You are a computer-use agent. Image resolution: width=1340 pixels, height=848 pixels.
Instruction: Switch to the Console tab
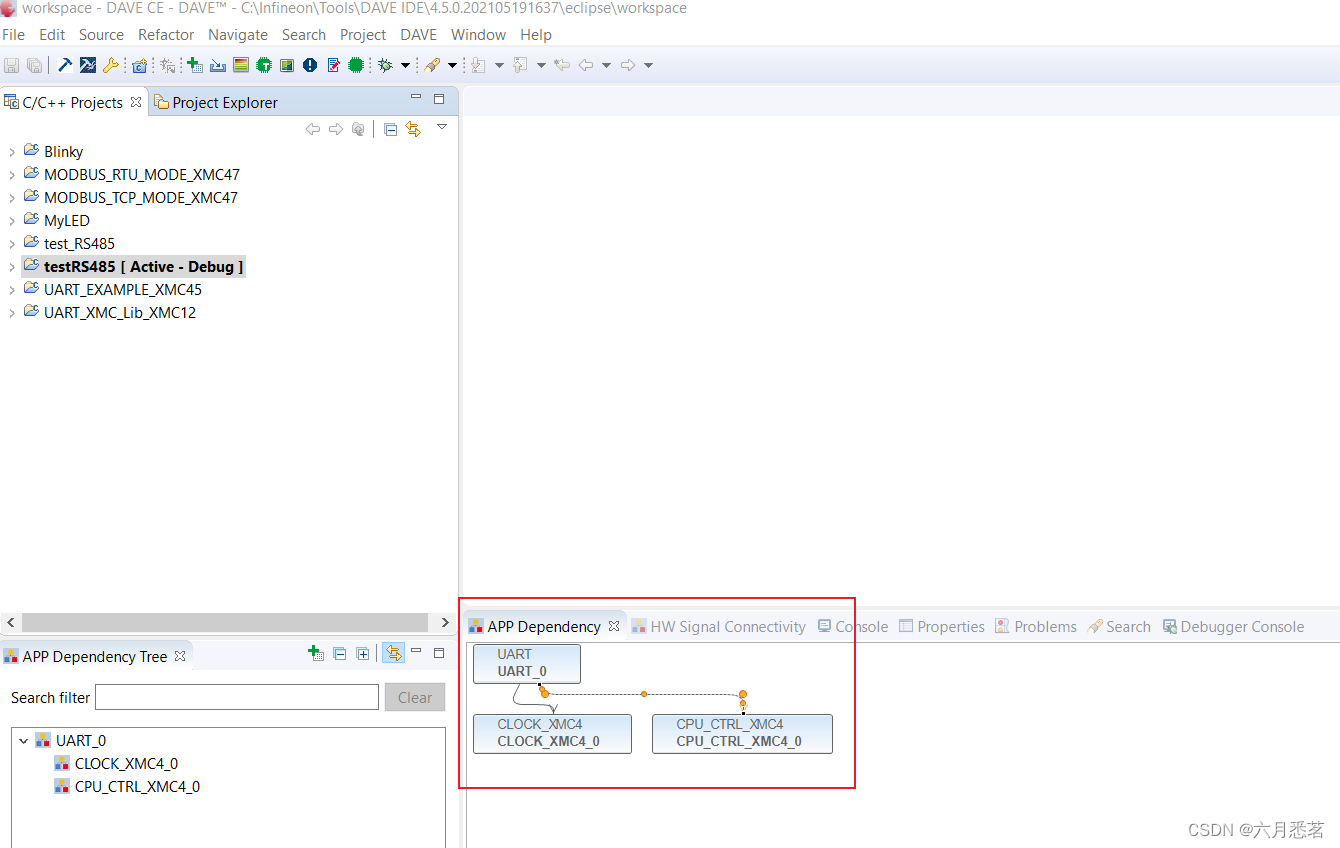pyautogui.click(x=853, y=627)
